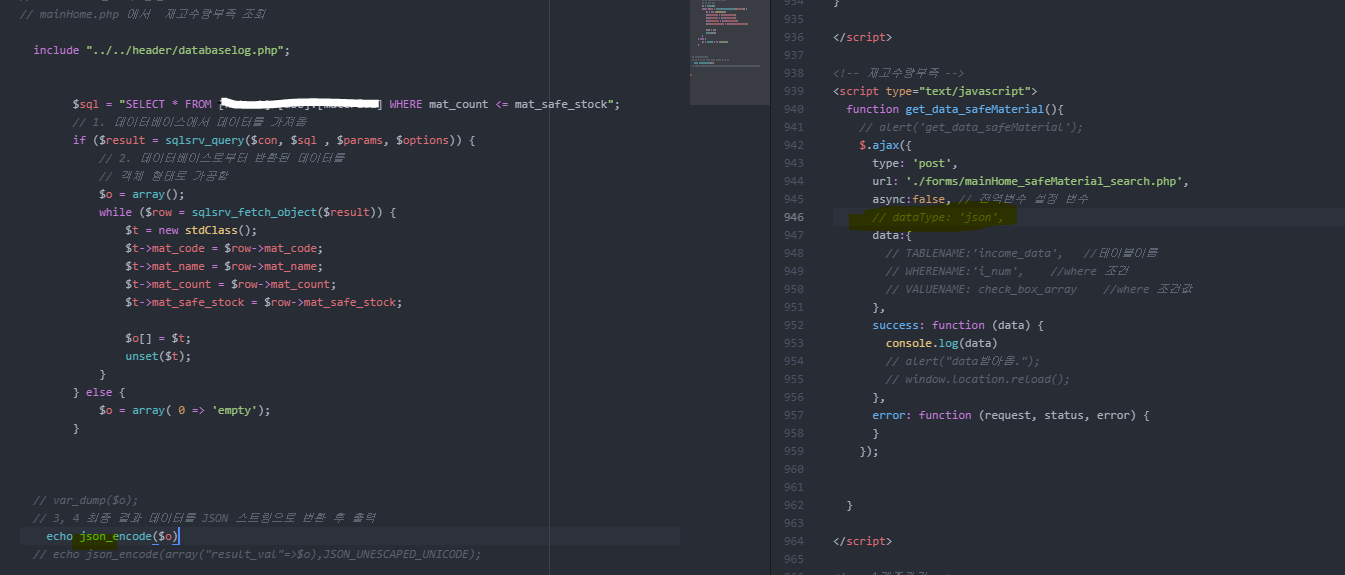
Task: Click the commented TABLENAME 'income_data' line
Action: point(1022,253)
